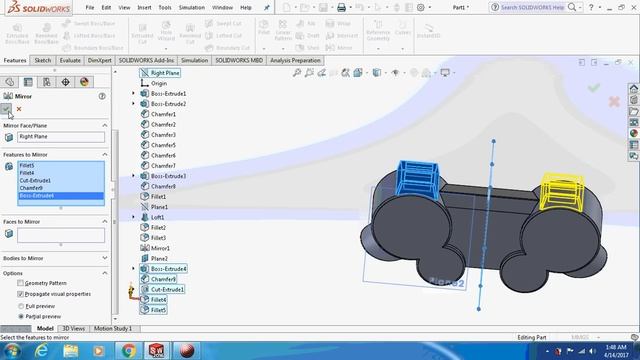Reject with the red X in the graphics corner
The height and width of the screenshot is (360, 640).
[614, 101]
